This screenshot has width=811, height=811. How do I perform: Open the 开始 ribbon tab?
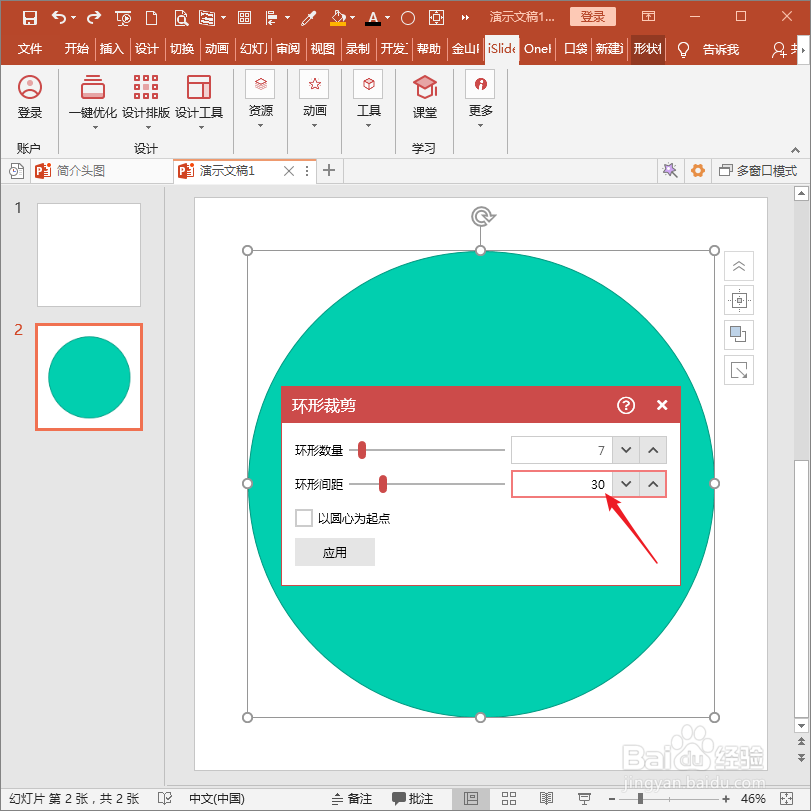click(77, 49)
